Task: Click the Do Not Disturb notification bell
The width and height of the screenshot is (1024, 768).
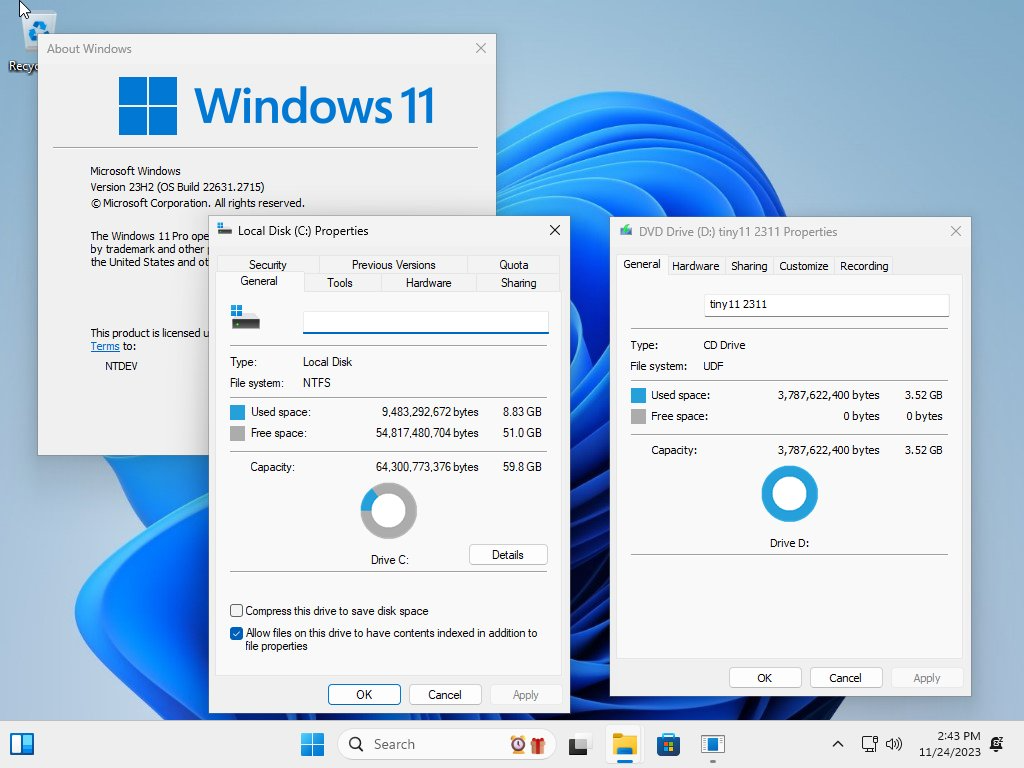Action: [996, 744]
